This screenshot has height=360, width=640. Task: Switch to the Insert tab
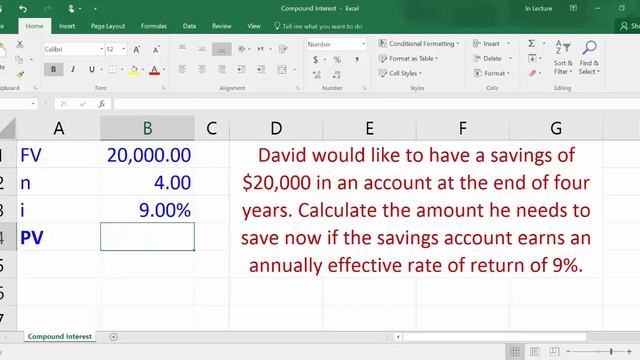[67, 26]
